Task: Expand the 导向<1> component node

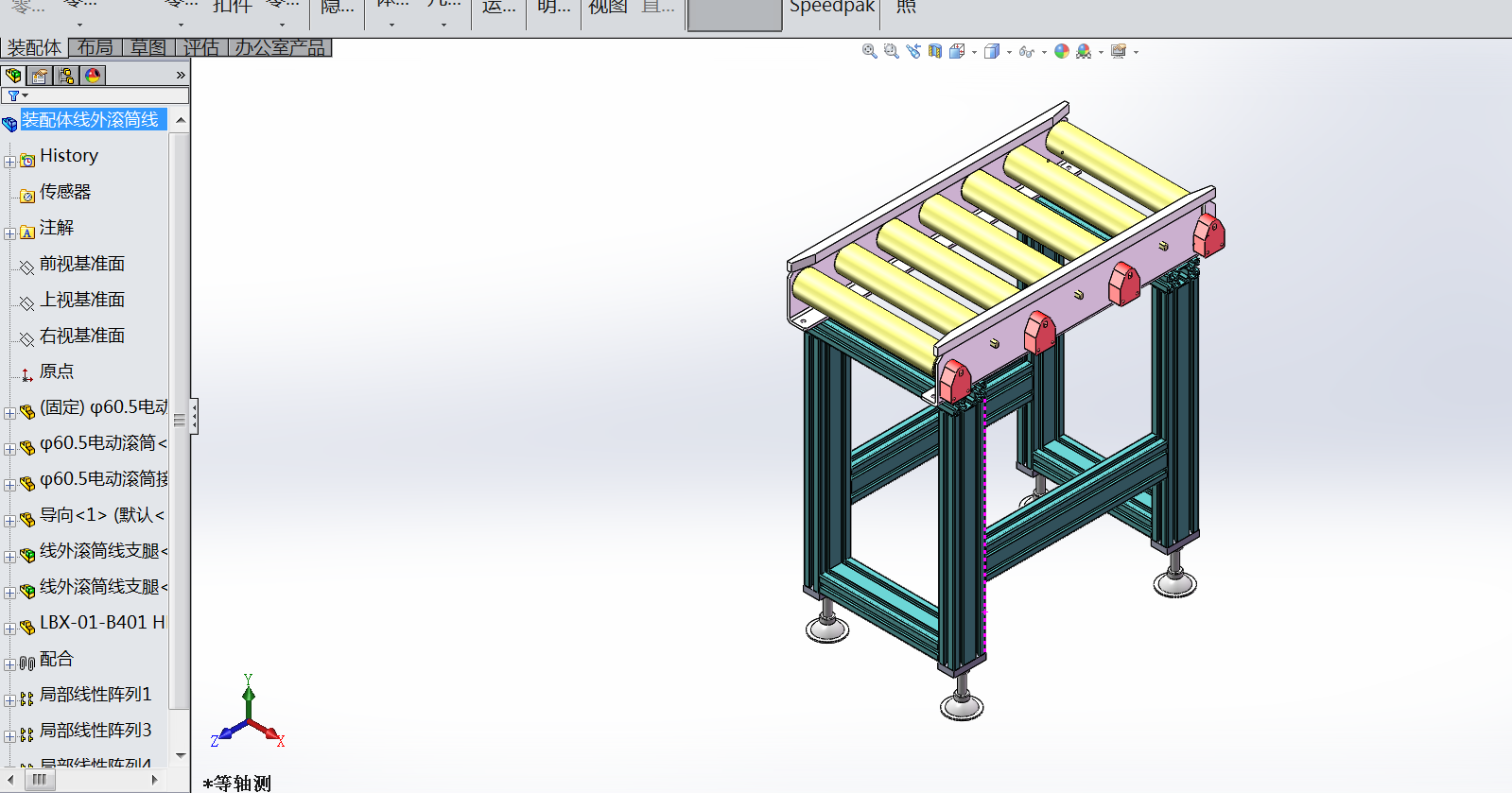Action: tap(9, 521)
